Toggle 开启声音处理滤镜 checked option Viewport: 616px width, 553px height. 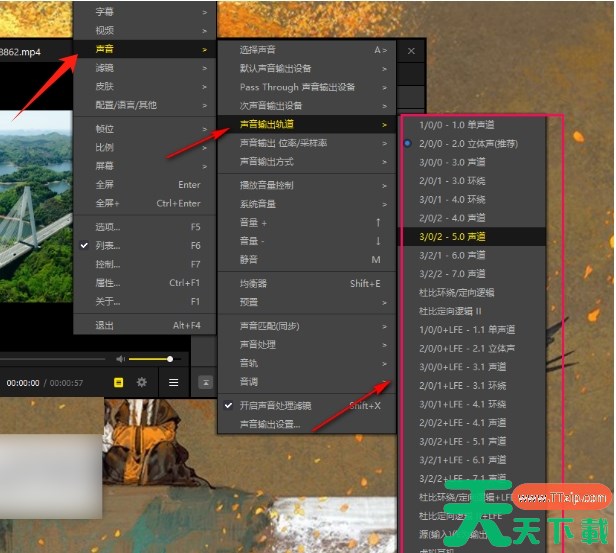click(306, 406)
